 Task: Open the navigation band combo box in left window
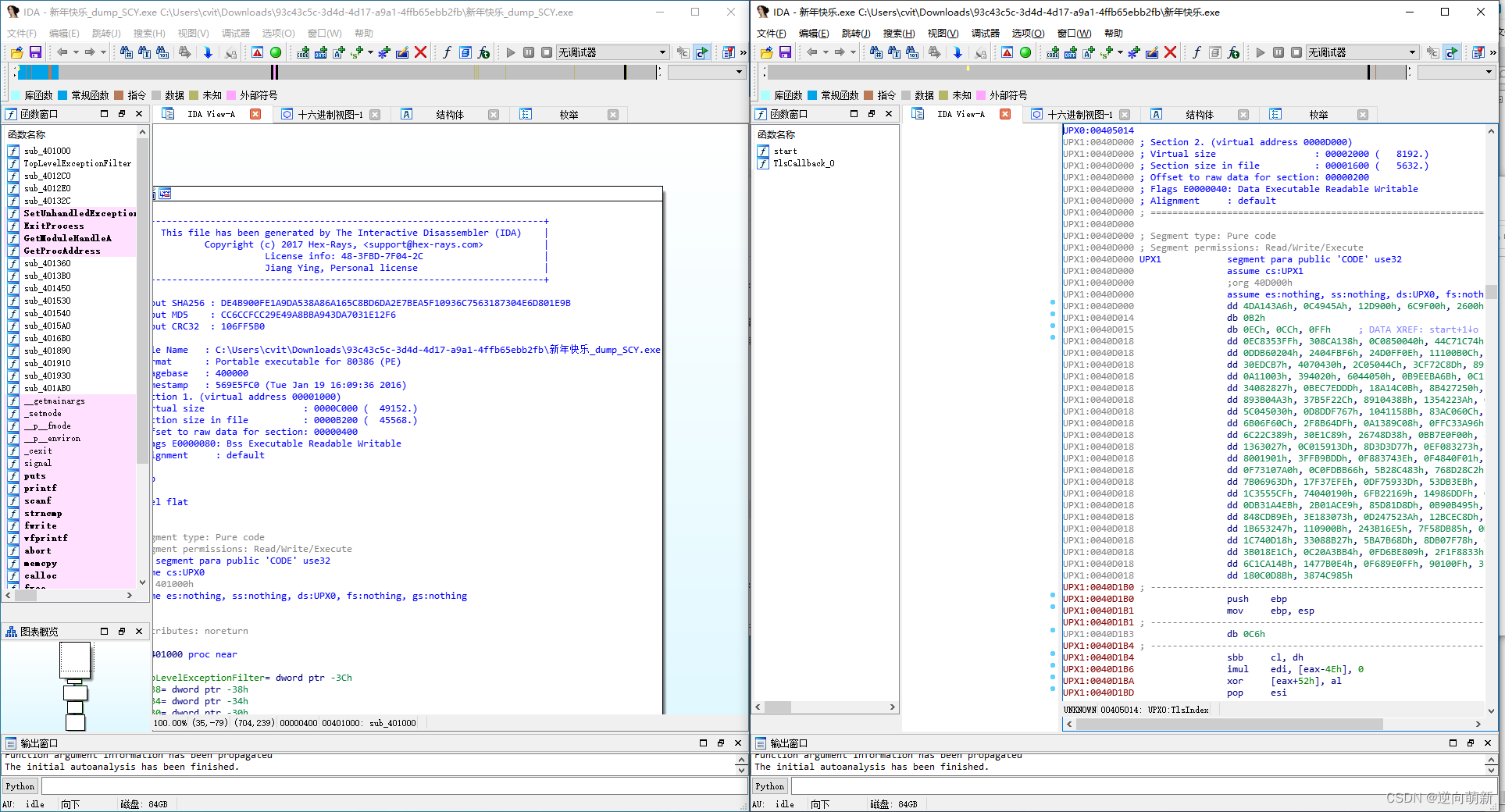pos(706,72)
